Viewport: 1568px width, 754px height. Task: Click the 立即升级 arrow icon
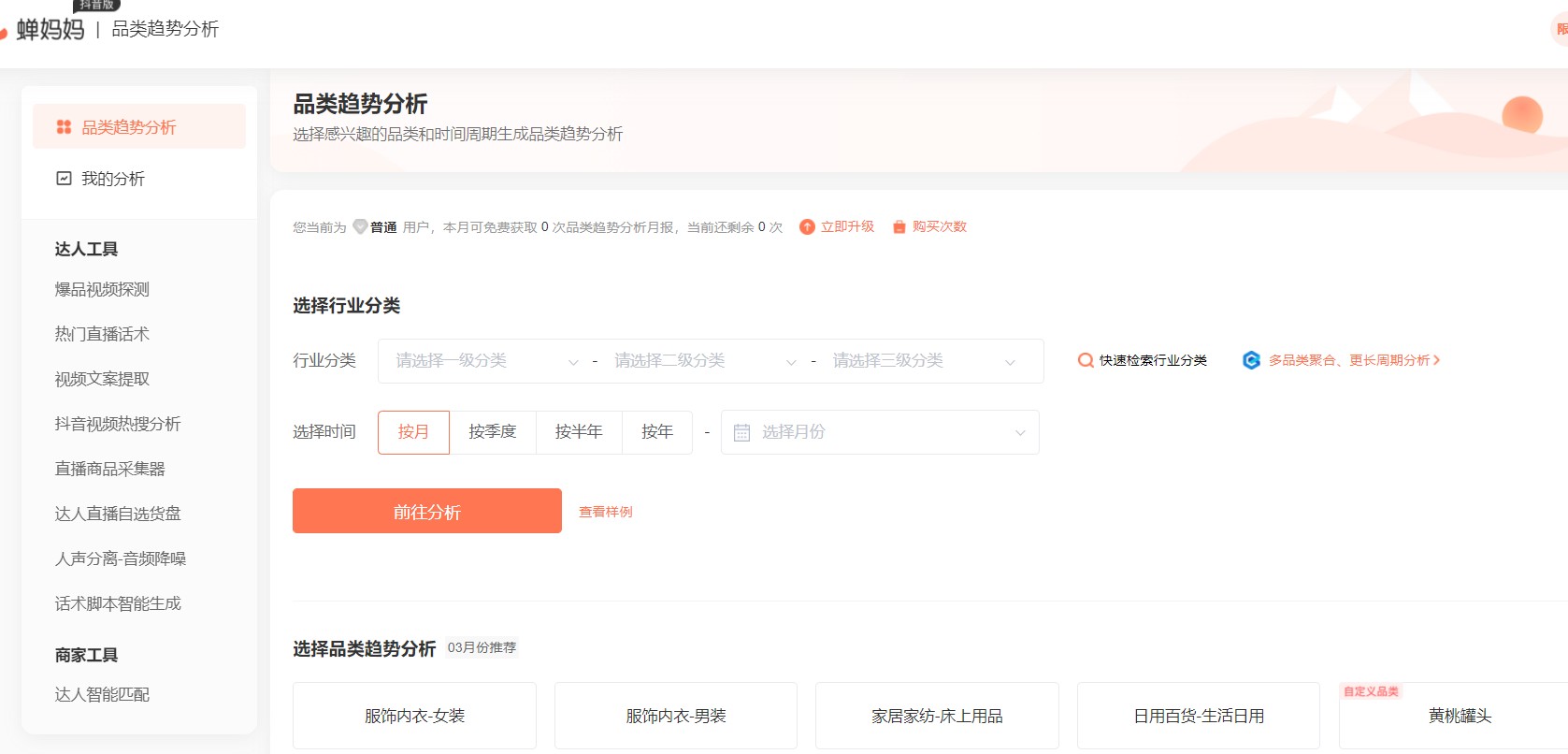(807, 226)
